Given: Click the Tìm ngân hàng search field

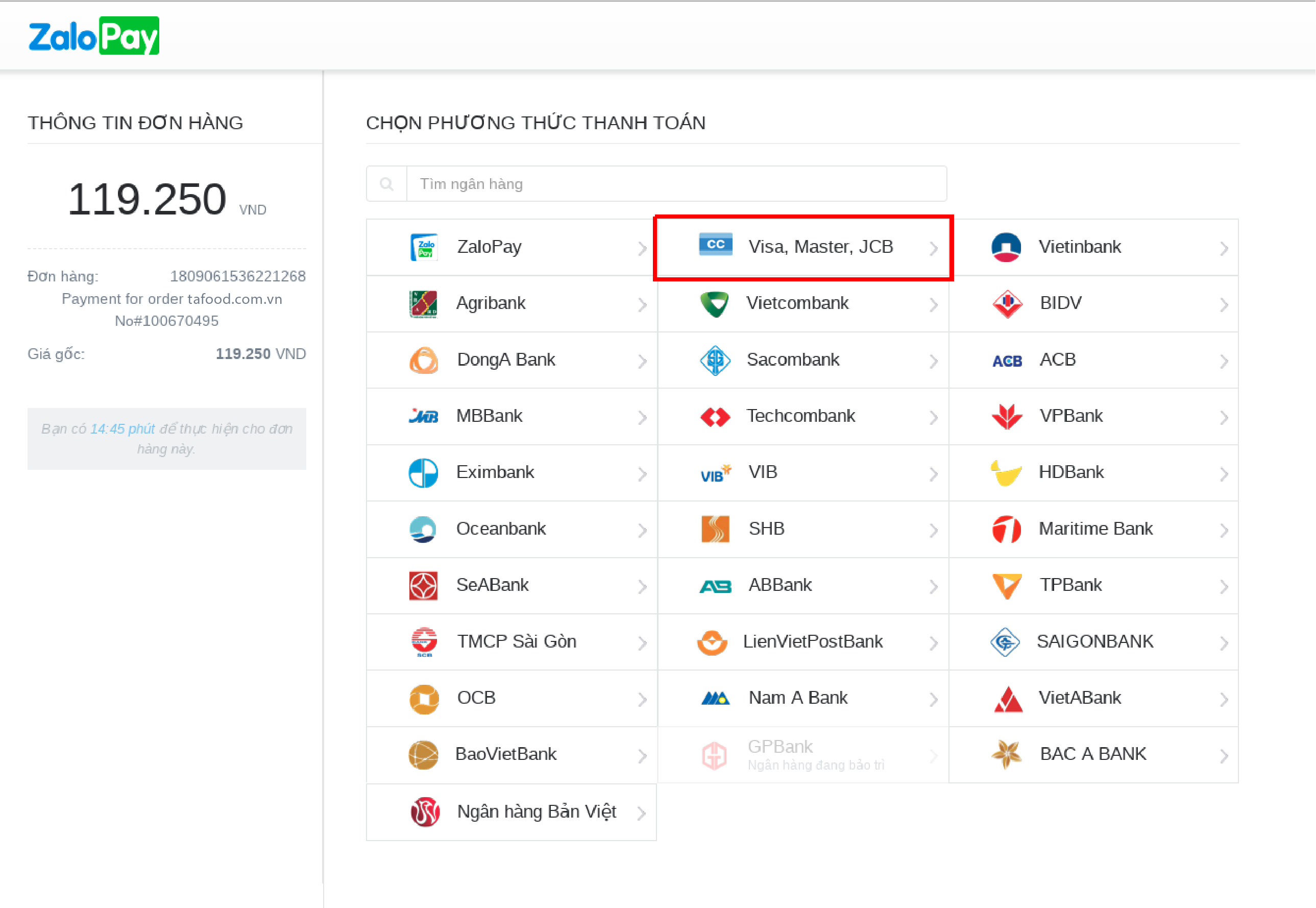Looking at the screenshot, I should (x=676, y=184).
